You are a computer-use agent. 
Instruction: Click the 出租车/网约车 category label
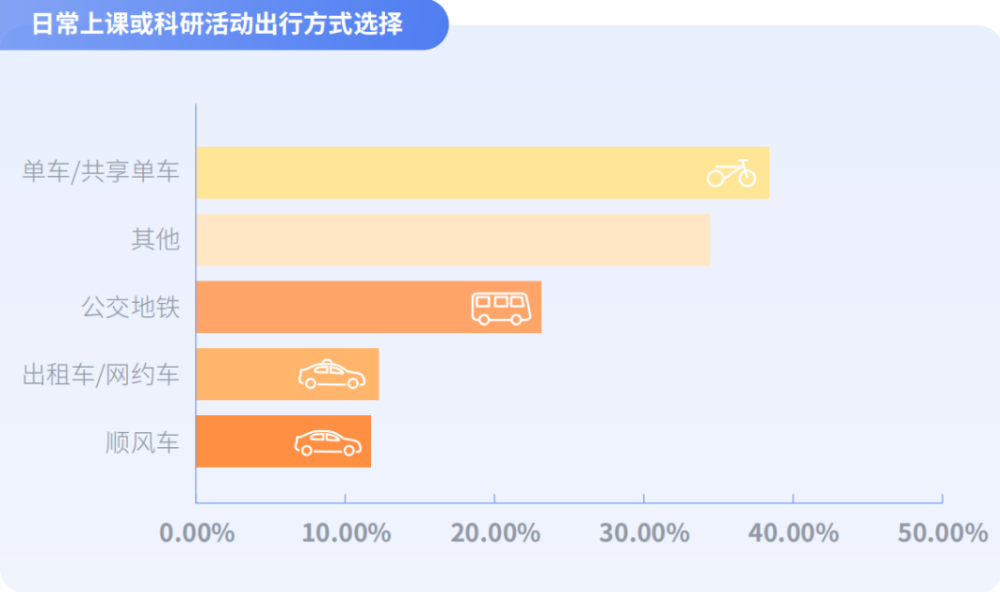point(101,374)
